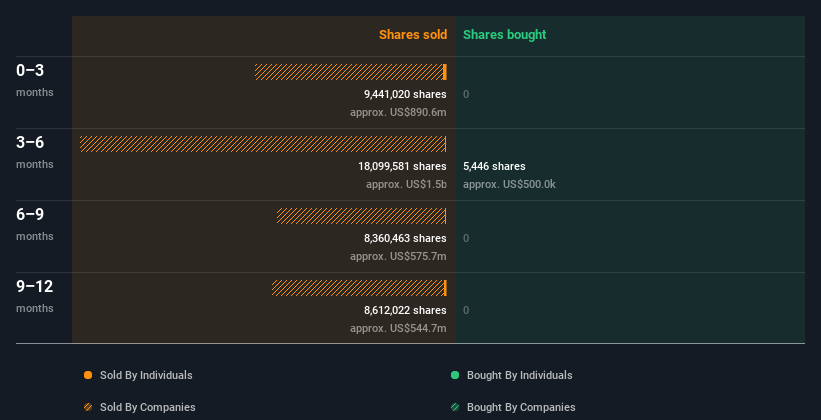Click the 0–3 months hatched sold bar
This screenshot has width=821, height=420.
[x=349, y=72]
